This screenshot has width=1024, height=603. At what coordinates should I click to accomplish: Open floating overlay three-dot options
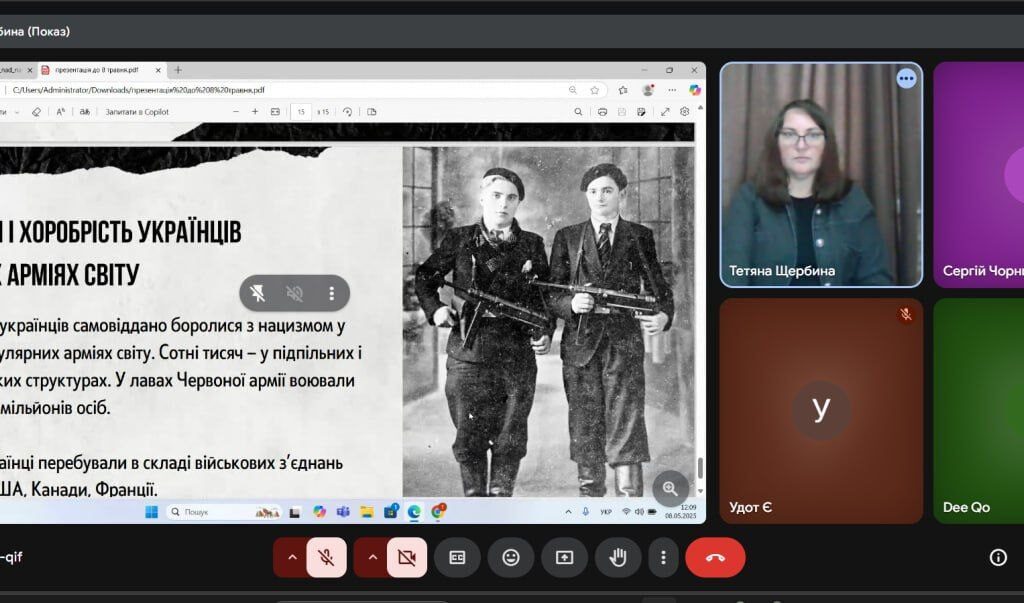click(x=332, y=293)
